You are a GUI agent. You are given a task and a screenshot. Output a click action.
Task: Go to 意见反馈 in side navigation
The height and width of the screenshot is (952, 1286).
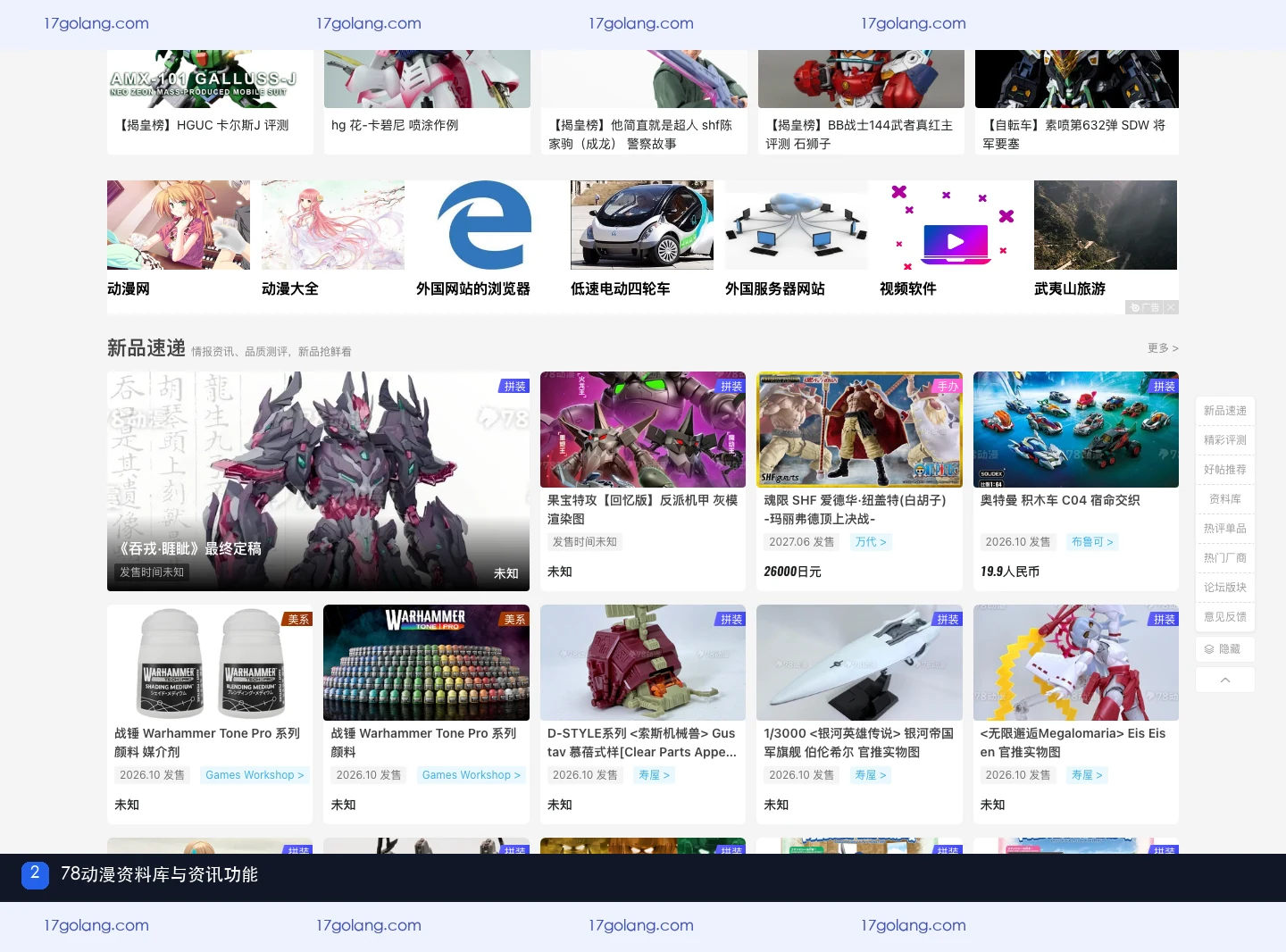click(1224, 617)
